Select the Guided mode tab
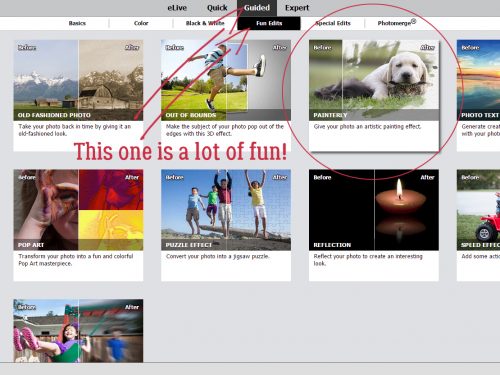Image resolution: width=500 pixels, height=375 pixels. (x=257, y=8)
